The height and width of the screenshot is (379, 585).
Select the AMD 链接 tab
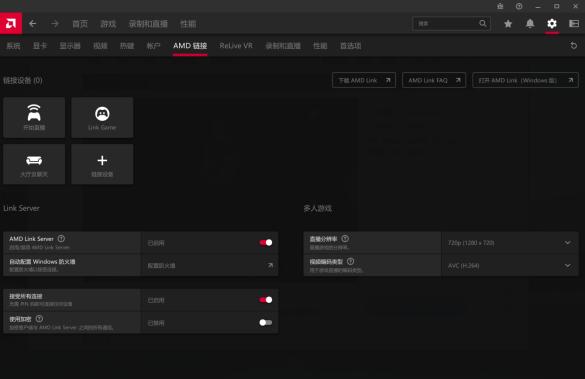click(190, 46)
